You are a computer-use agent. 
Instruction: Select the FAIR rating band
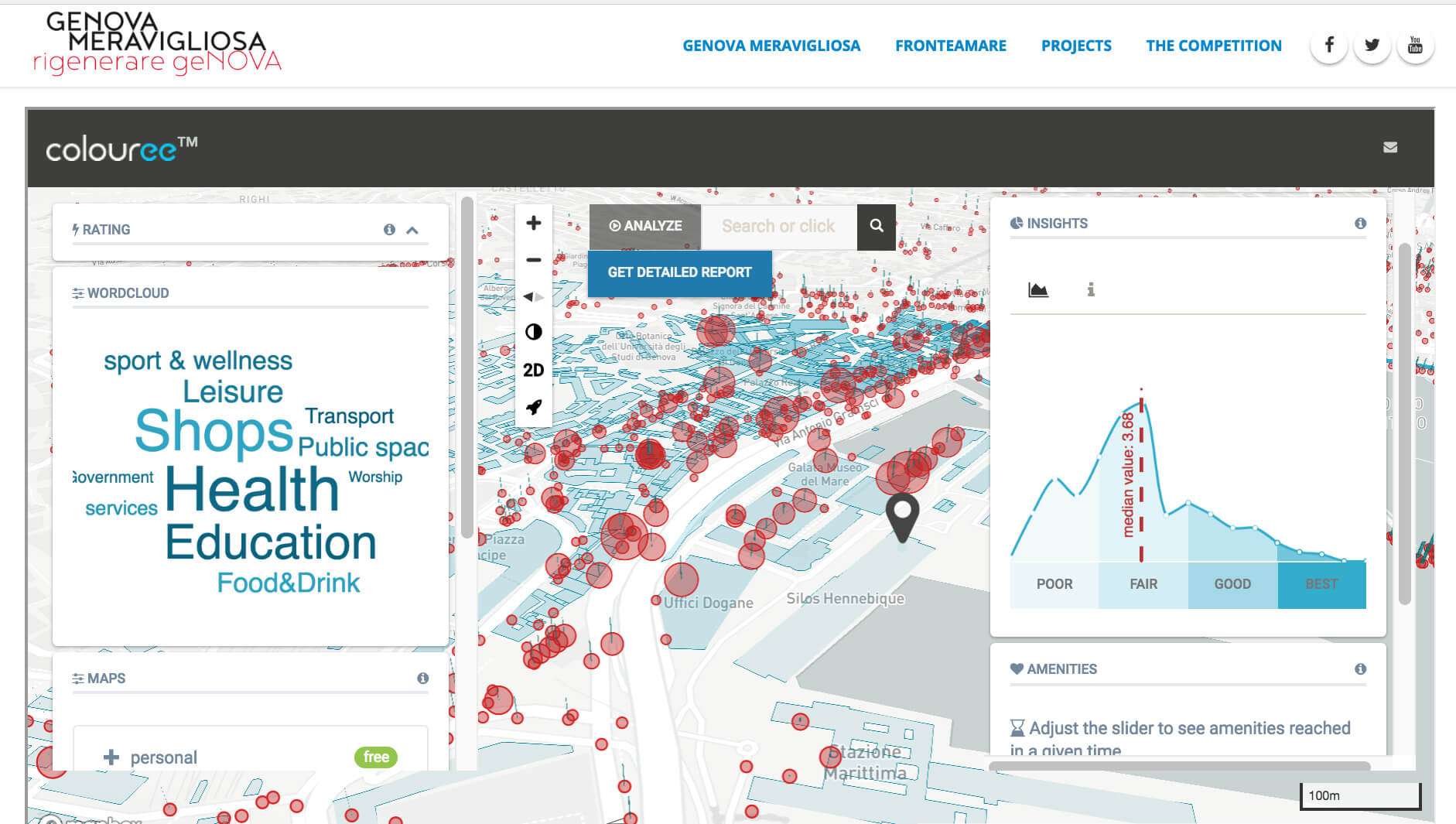(x=1143, y=584)
